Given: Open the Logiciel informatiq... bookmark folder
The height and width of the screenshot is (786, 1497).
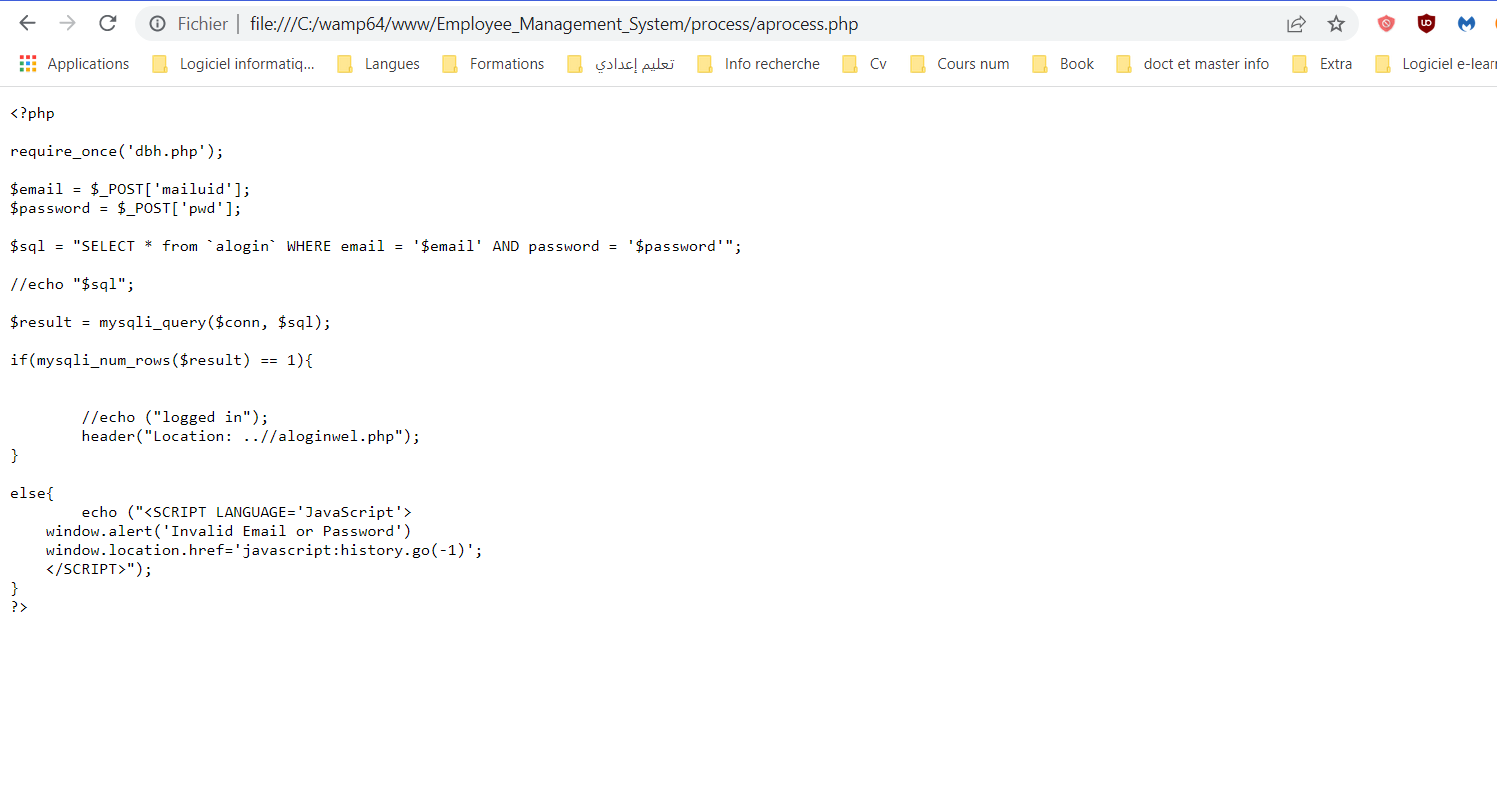Looking at the screenshot, I should tap(233, 64).
